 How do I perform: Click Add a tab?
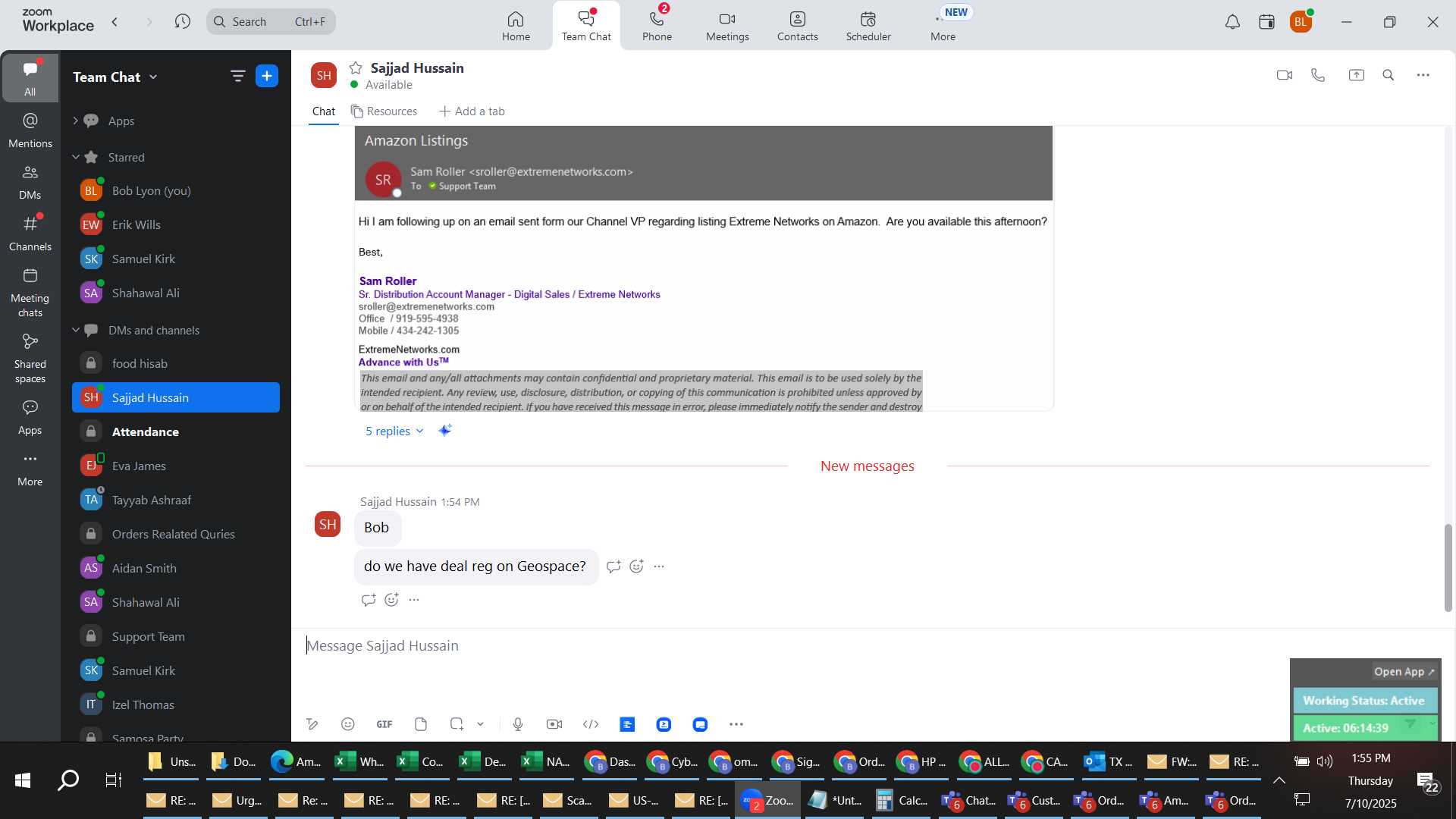472,111
